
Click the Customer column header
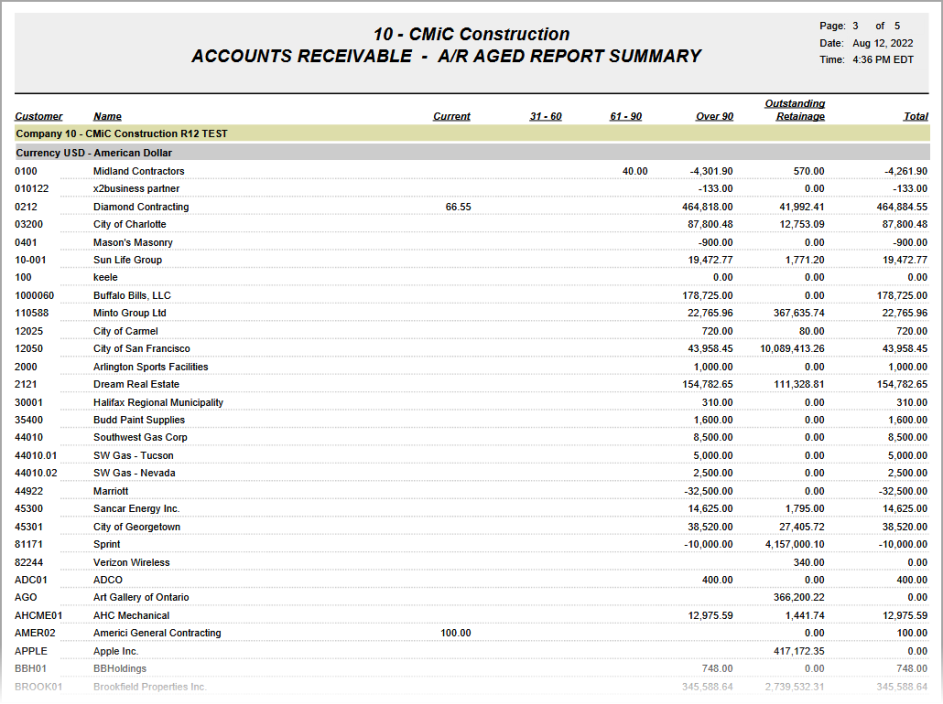pos(38,116)
